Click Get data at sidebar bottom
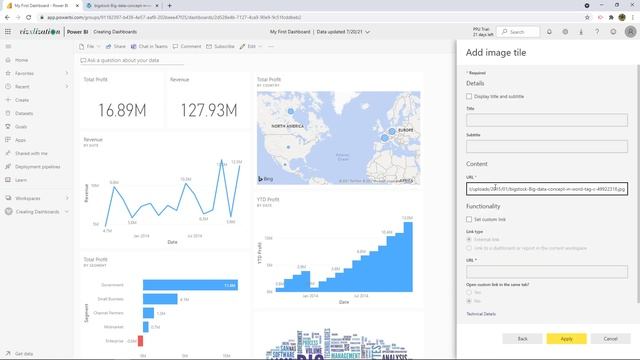640x360 pixels. [24, 354]
